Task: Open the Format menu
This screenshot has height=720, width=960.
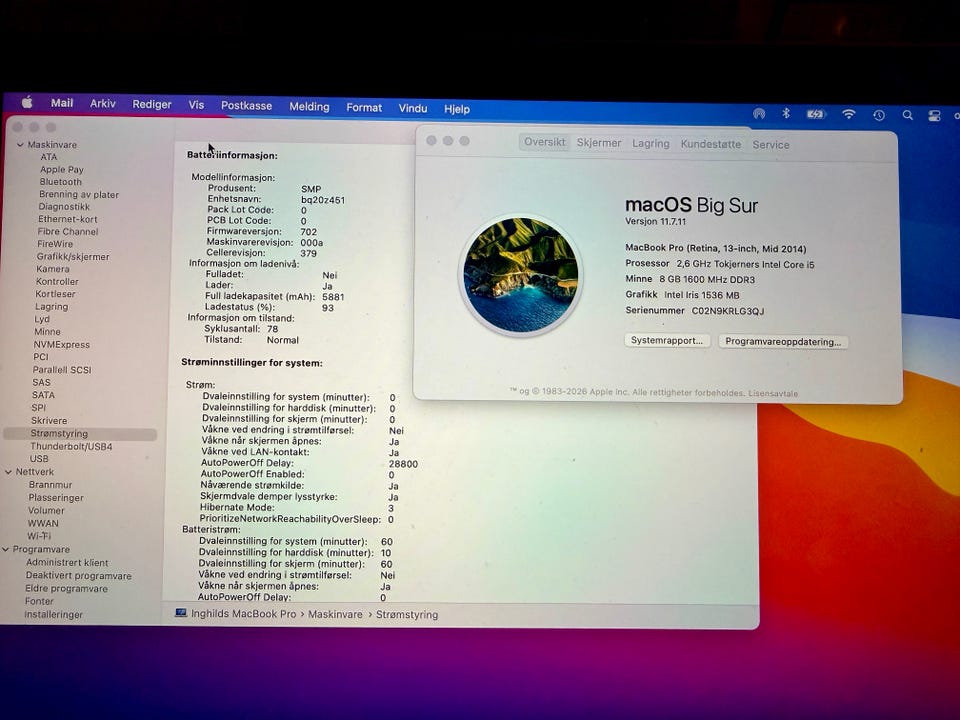Action: point(364,108)
